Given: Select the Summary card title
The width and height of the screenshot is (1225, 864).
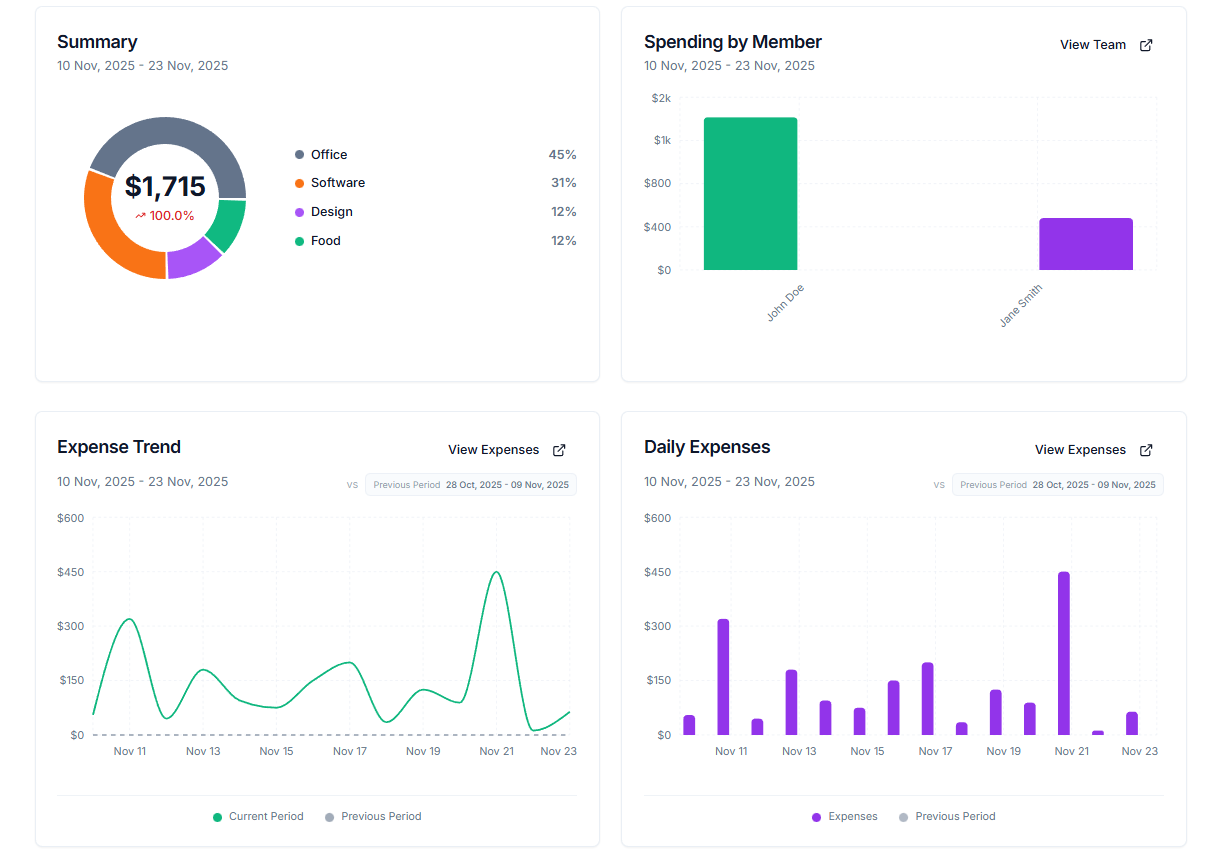Looking at the screenshot, I should coord(97,42).
